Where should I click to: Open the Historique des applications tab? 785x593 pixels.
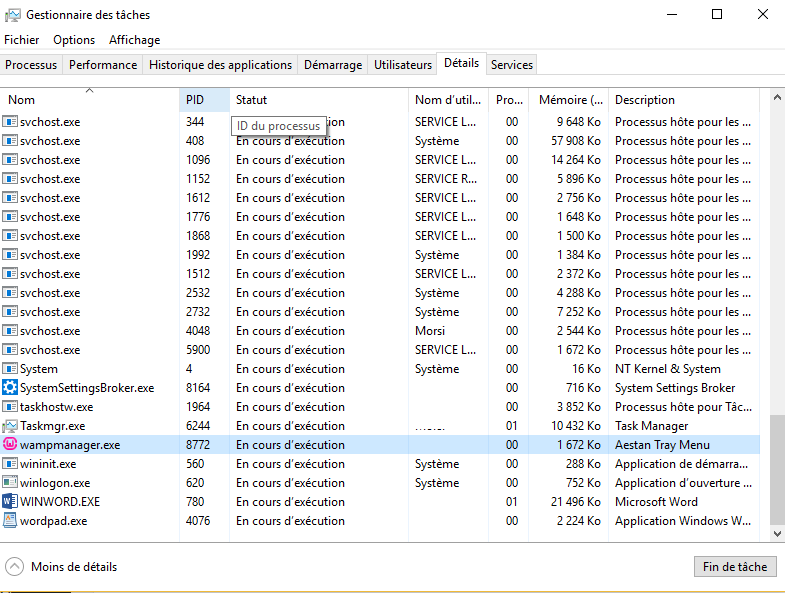220,65
